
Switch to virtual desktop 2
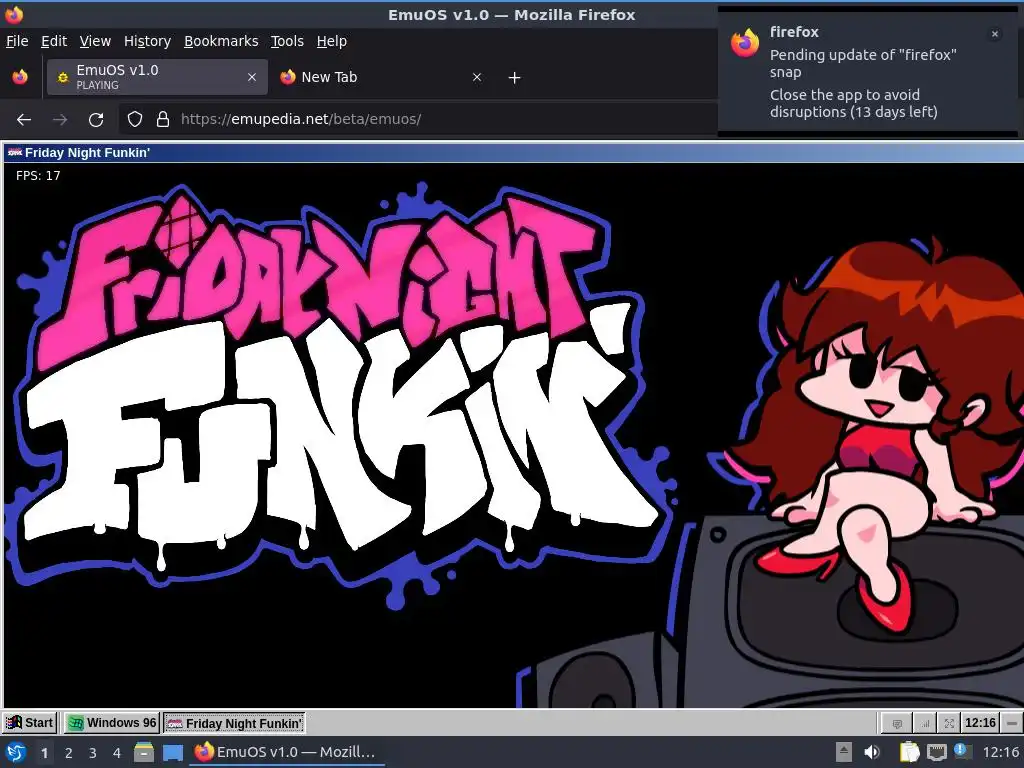(x=69, y=753)
